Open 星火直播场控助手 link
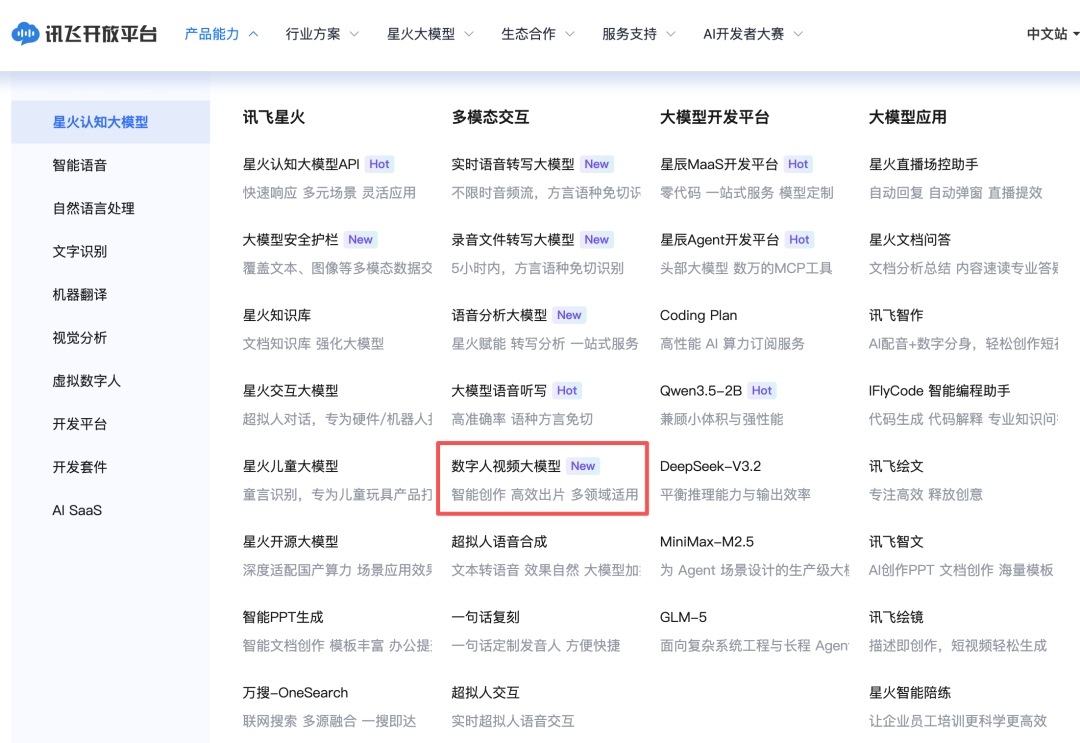This screenshot has width=1080, height=743. (x=923, y=164)
